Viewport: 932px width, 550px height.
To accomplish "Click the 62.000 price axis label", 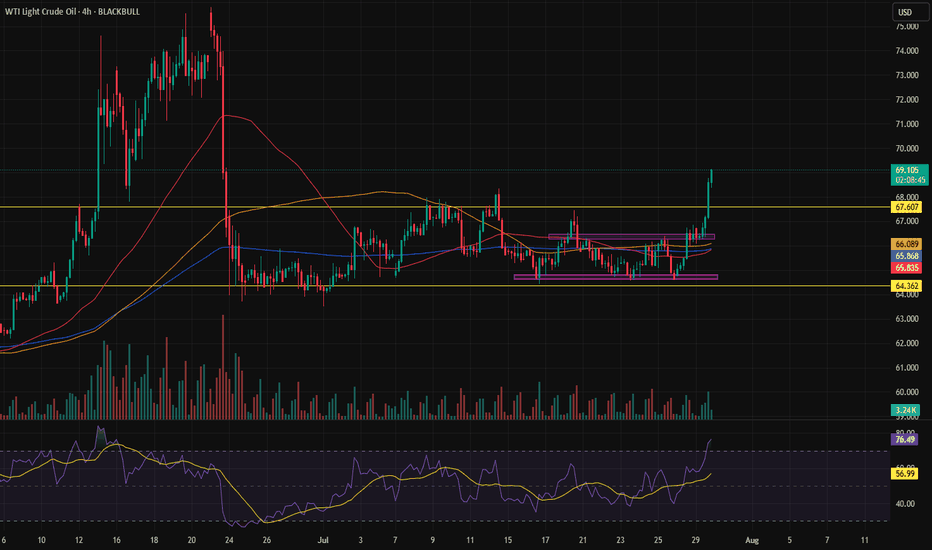I will [x=907, y=344].
